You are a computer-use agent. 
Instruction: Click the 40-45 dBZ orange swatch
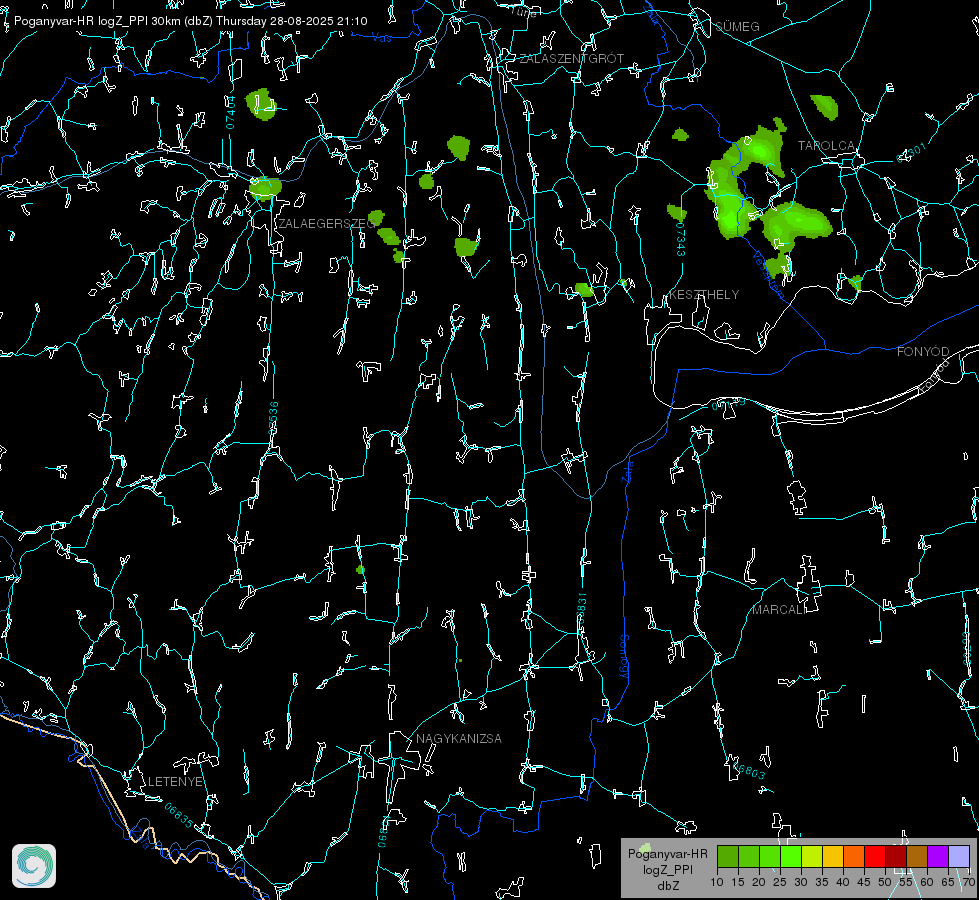click(854, 856)
